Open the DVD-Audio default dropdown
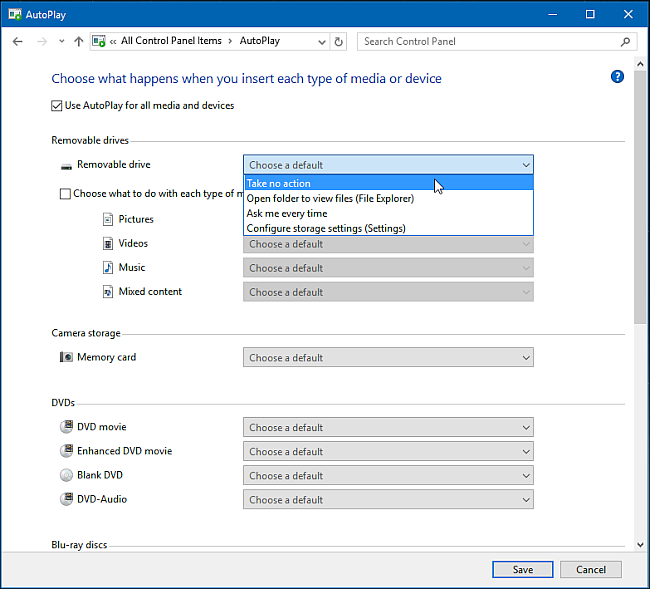 point(388,499)
